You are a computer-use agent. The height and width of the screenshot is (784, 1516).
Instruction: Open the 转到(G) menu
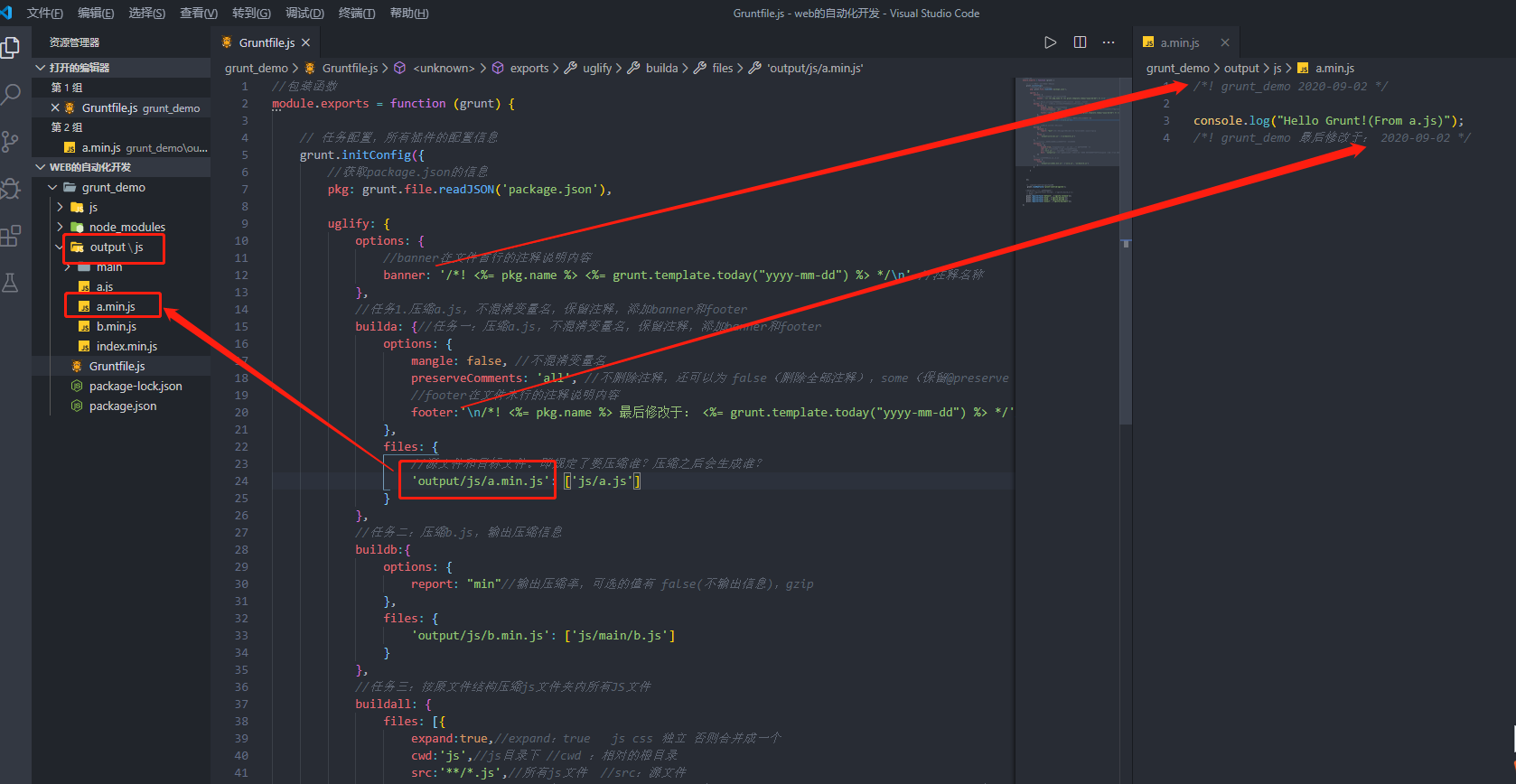(251, 13)
